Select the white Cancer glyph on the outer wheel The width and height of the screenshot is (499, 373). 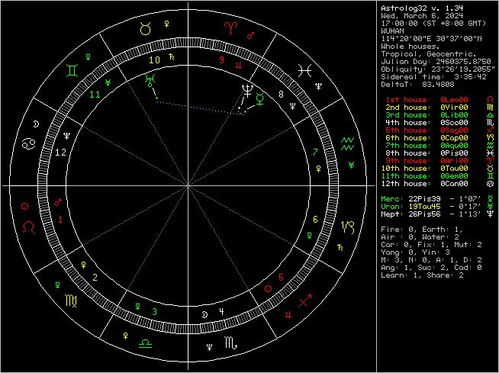tap(28, 144)
